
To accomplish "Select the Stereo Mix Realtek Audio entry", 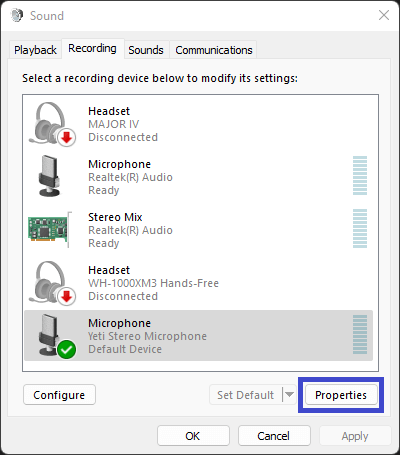I will tap(198, 230).
